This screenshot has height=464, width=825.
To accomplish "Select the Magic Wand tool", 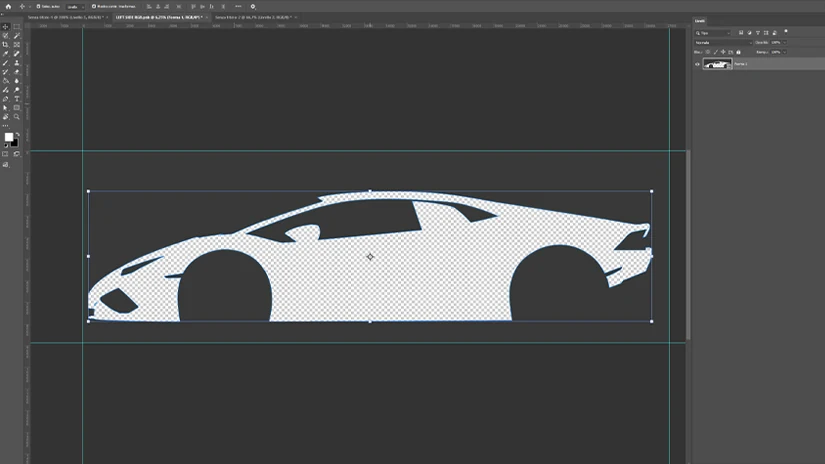I will tap(17, 36).
